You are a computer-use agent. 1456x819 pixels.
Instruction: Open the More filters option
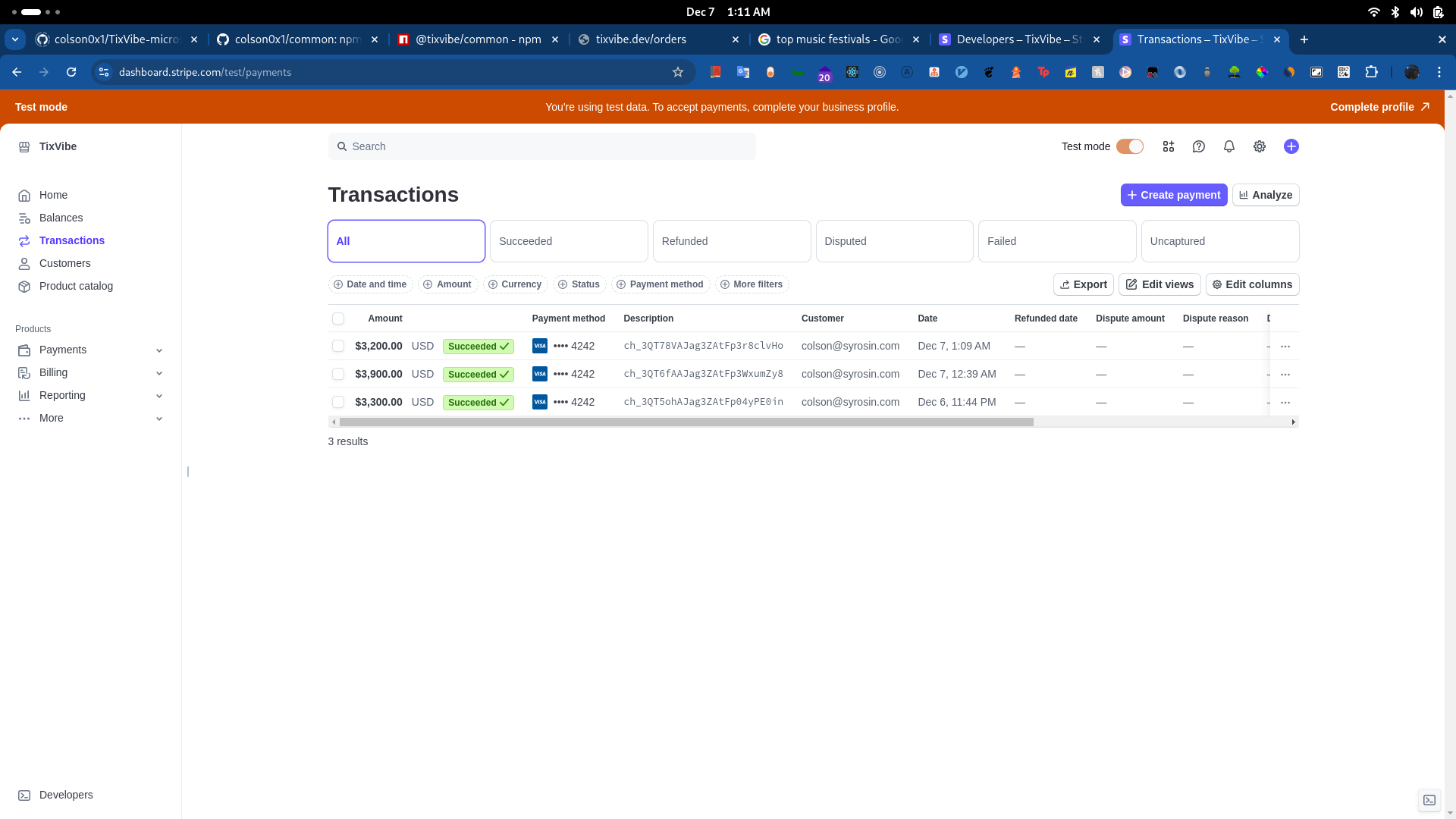point(752,284)
